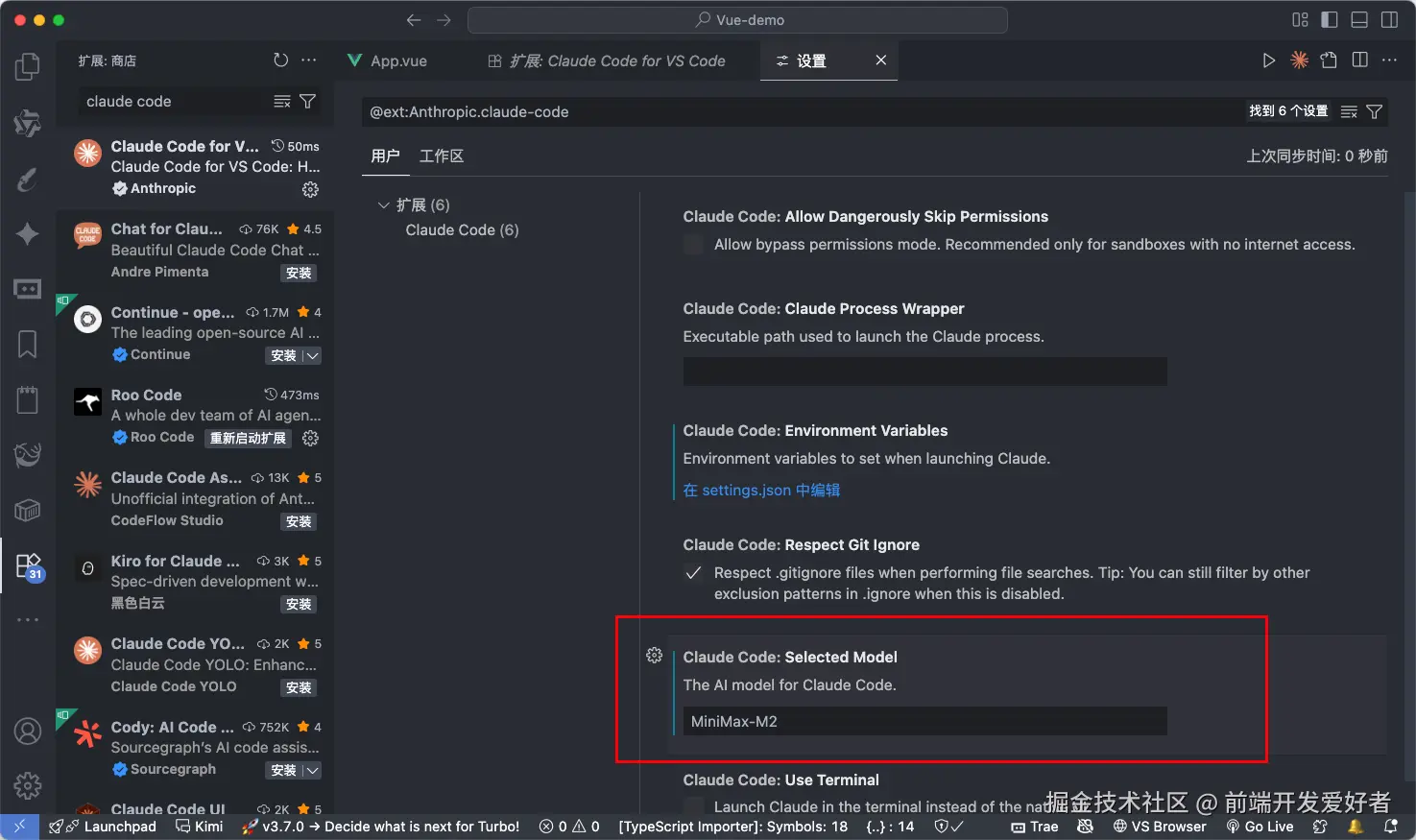
Task: Click 重新启动扩展 for Roo Code
Action: (248, 438)
